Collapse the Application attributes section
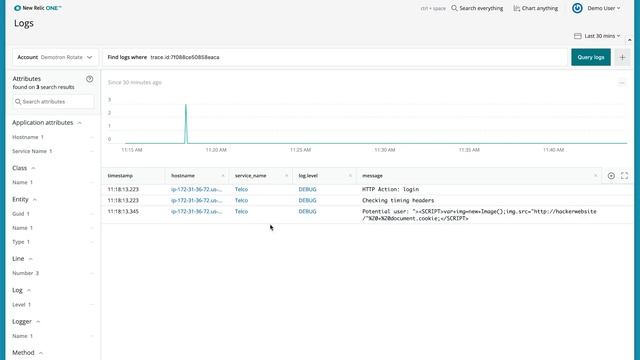This screenshot has width=640, height=360. click(x=80, y=123)
